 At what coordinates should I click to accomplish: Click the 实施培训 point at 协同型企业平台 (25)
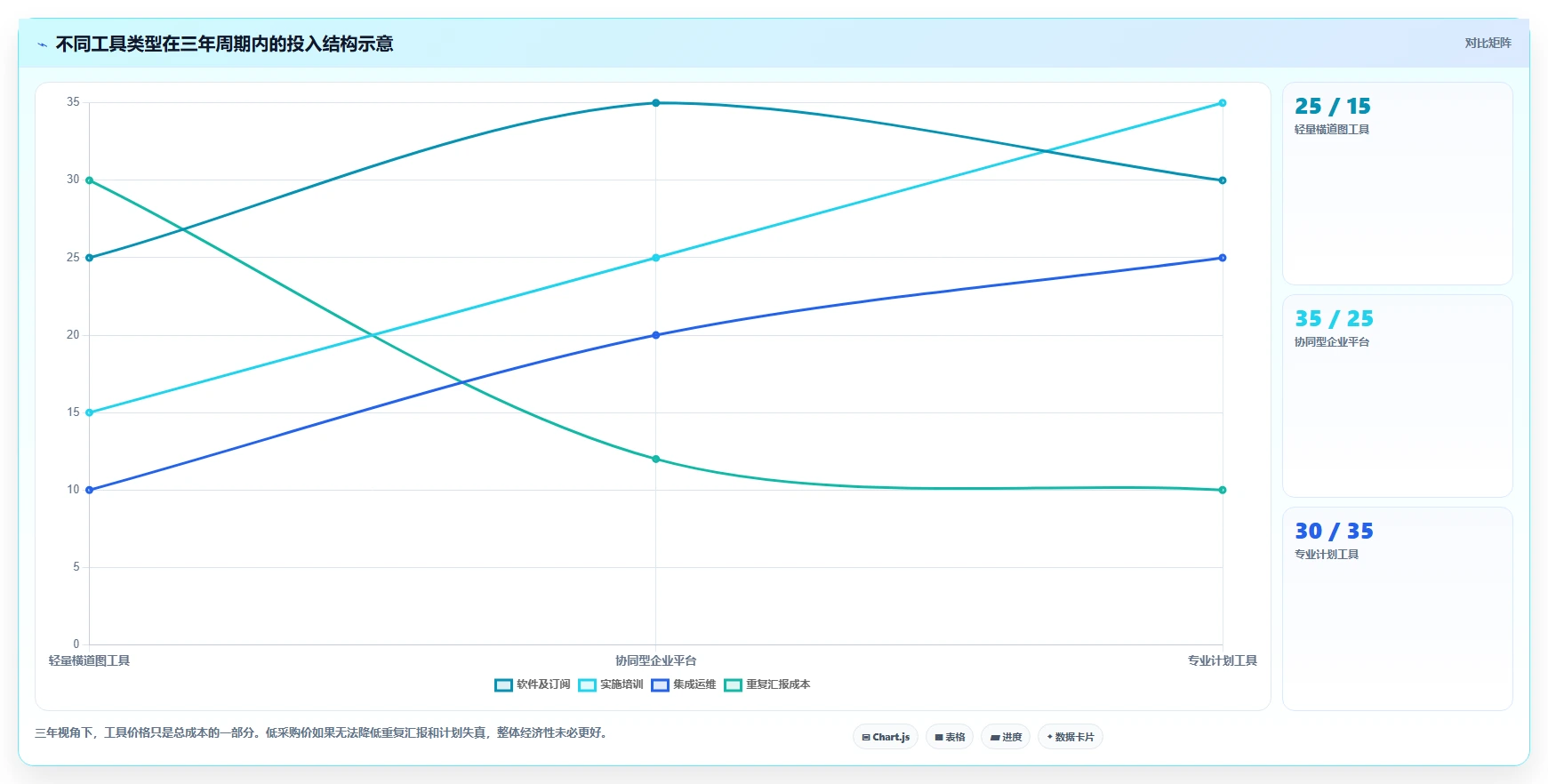click(656, 258)
